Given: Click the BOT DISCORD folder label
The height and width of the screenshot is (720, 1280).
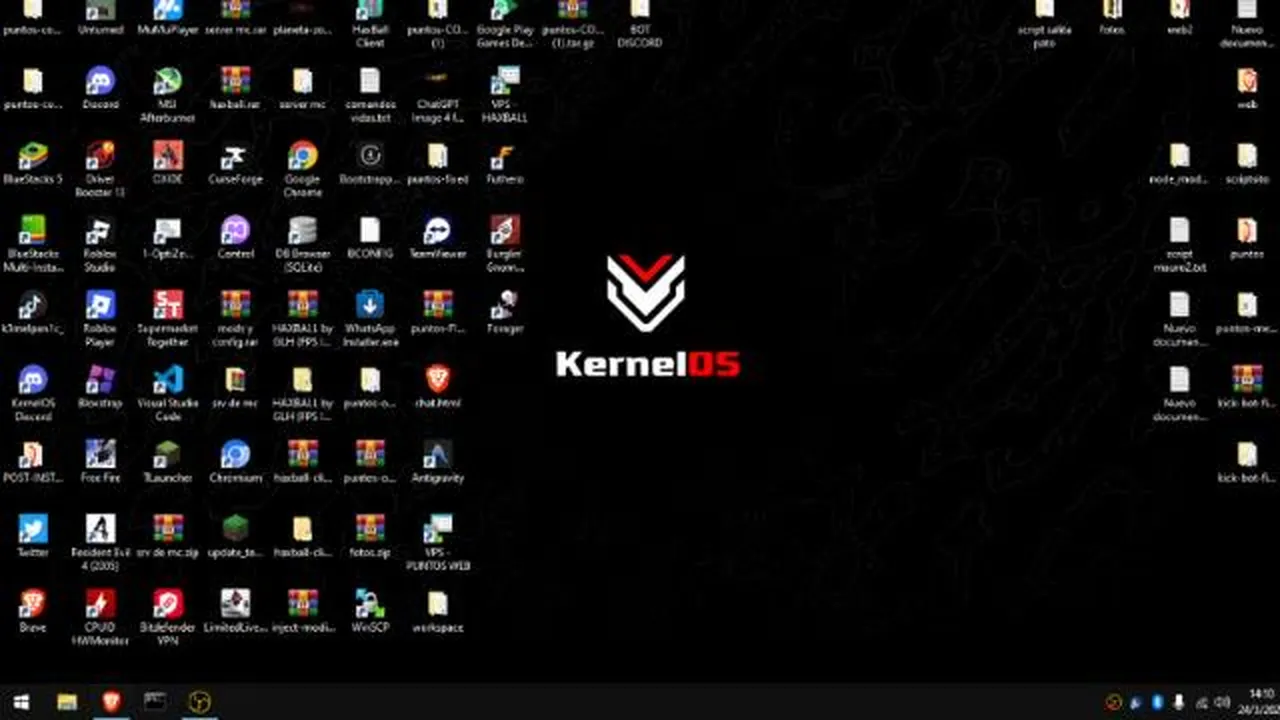Looking at the screenshot, I should (640, 37).
